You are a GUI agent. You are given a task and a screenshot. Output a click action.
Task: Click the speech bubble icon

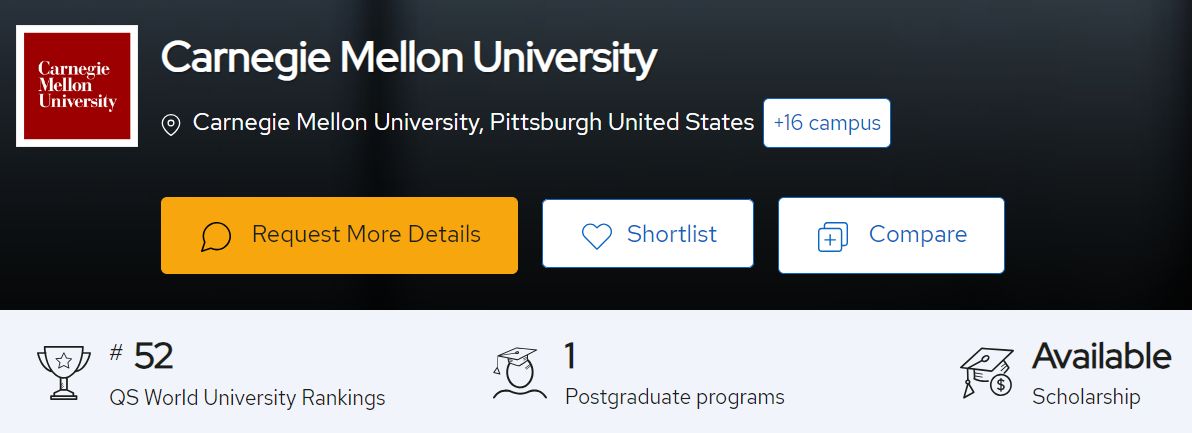click(x=216, y=236)
